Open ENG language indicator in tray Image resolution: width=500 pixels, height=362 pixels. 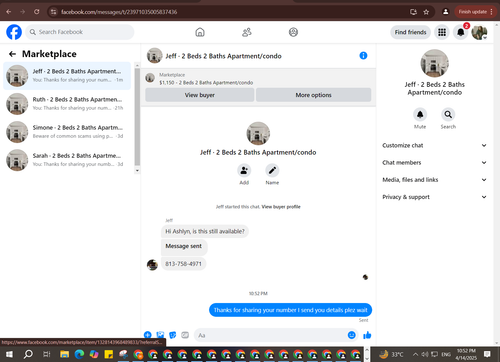pyautogui.click(x=446, y=354)
